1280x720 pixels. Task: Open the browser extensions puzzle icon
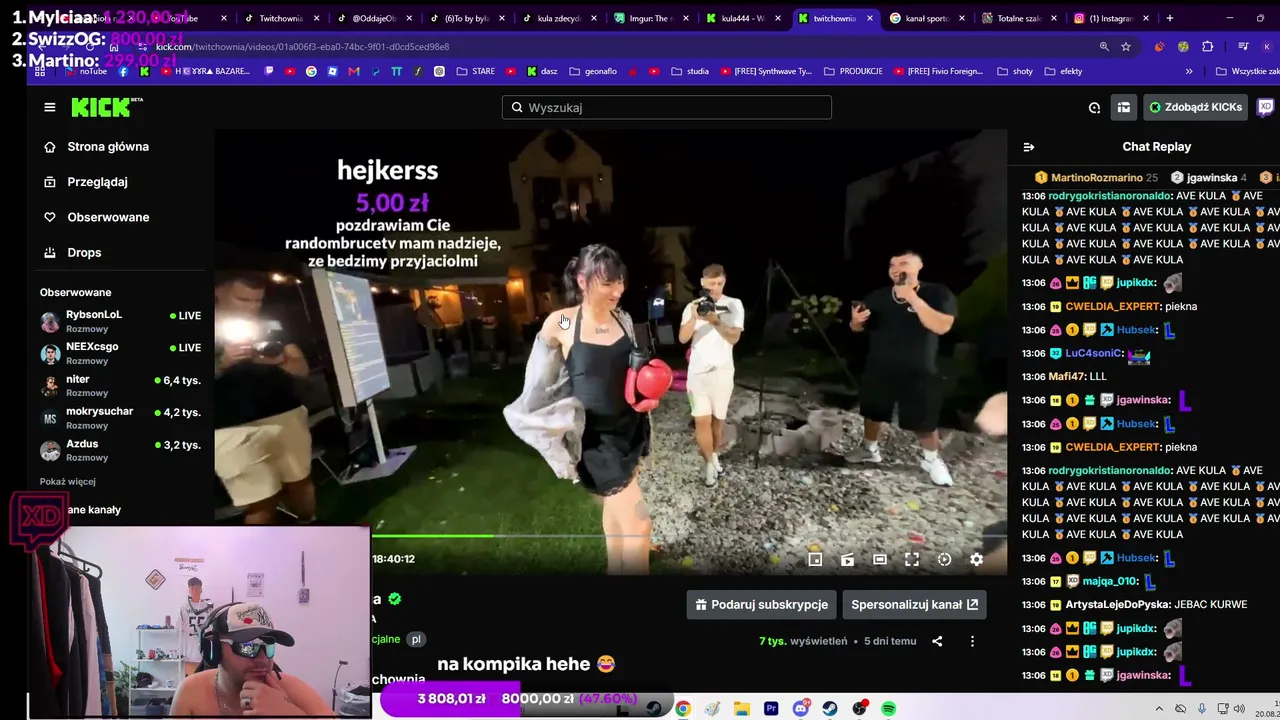point(1208,47)
